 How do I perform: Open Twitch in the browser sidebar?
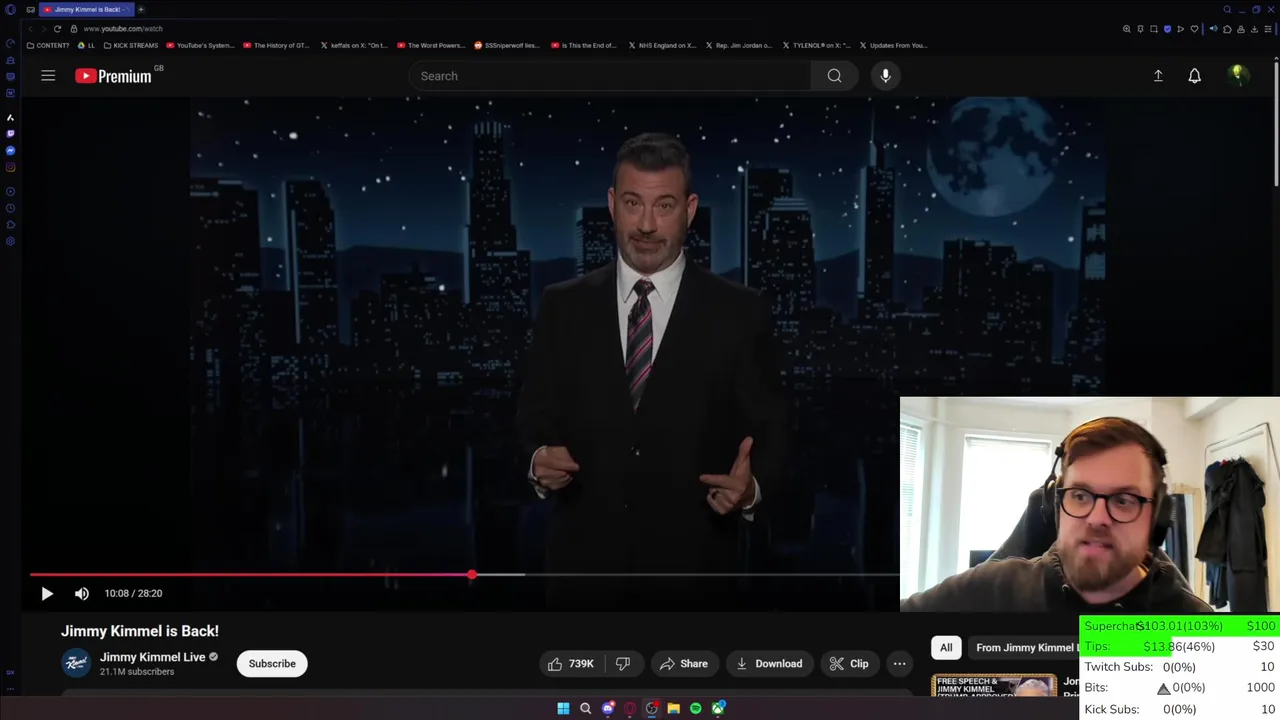pos(10,133)
